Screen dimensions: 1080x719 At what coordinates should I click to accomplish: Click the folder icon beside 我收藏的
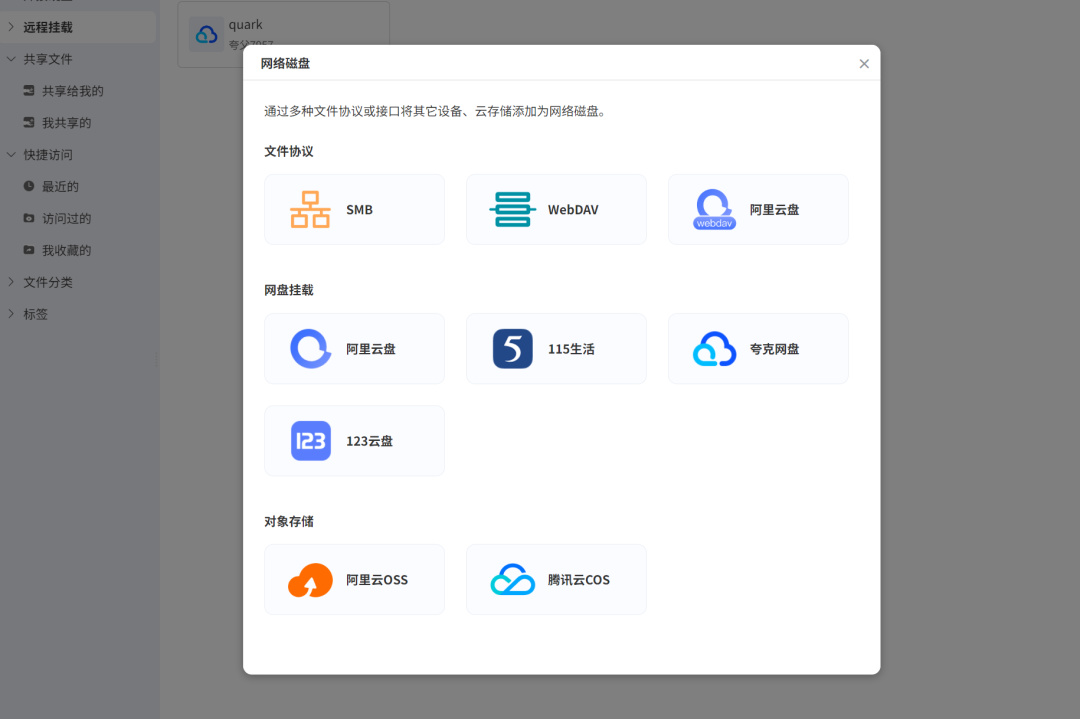29,249
